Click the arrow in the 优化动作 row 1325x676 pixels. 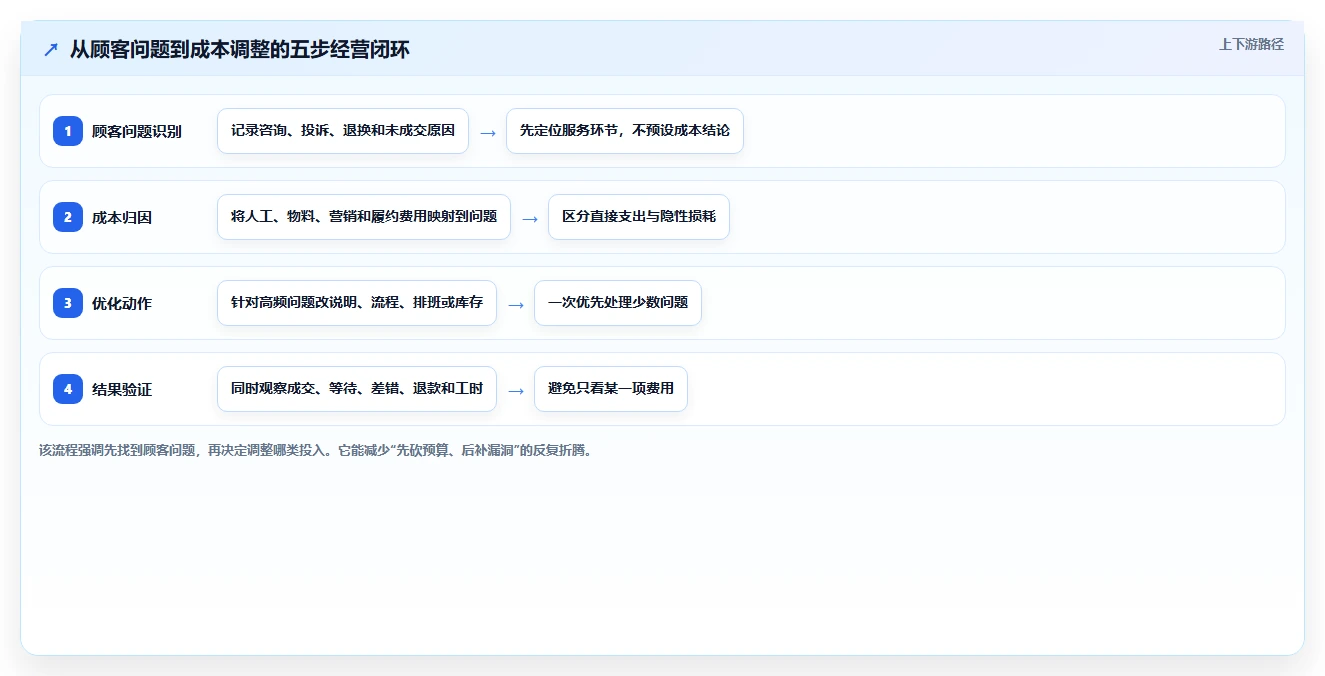[x=516, y=304]
